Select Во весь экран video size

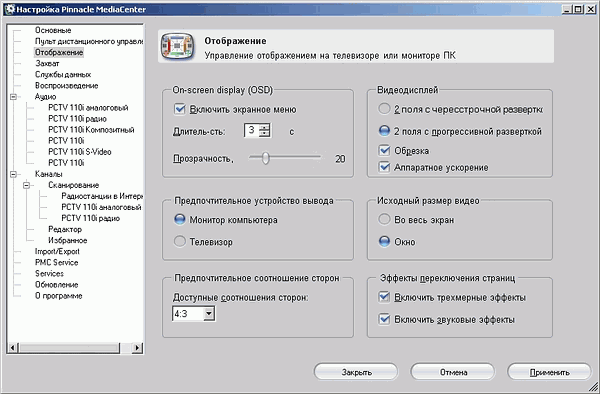tap(384, 219)
